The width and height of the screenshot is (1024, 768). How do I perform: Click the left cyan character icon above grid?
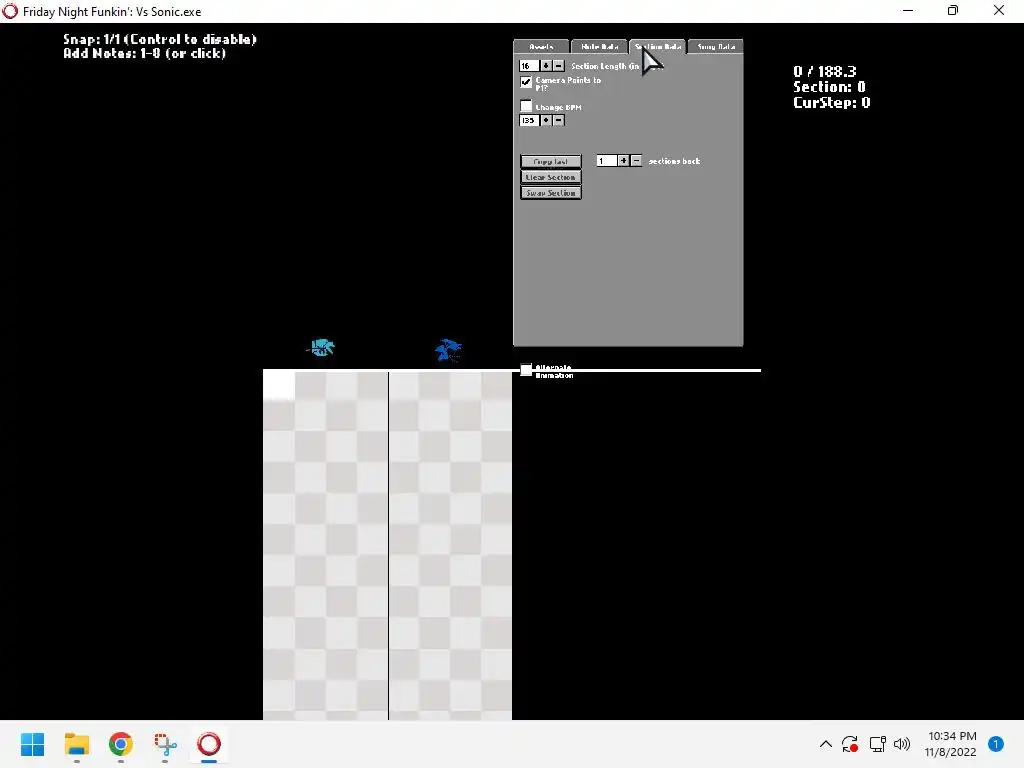pyautogui.click(x=321, y=347)
